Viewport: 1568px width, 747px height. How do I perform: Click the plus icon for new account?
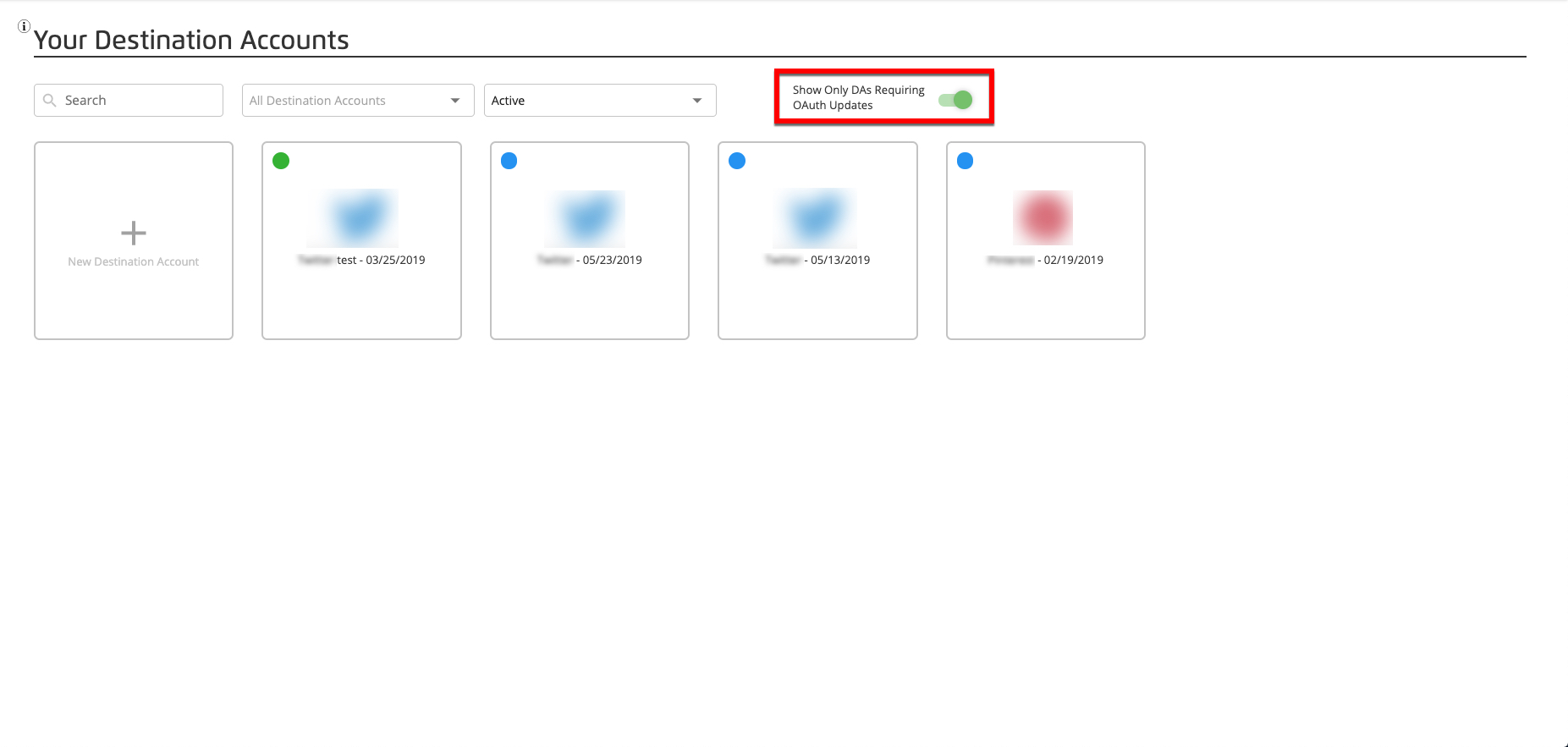coord(134,233)
